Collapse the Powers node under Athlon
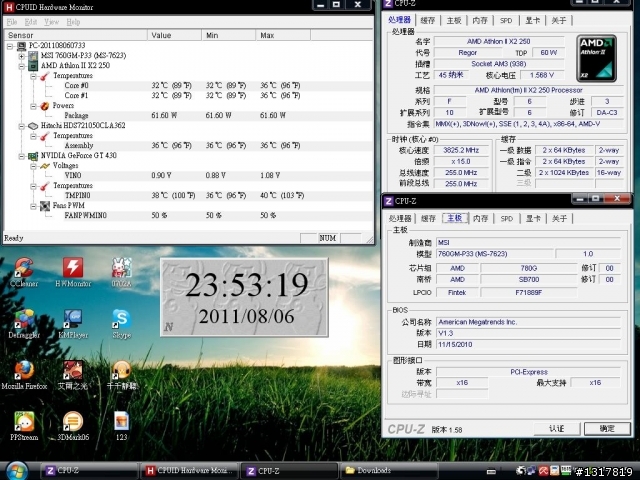This screenshot has width=640, height=480. coord(33,106)
